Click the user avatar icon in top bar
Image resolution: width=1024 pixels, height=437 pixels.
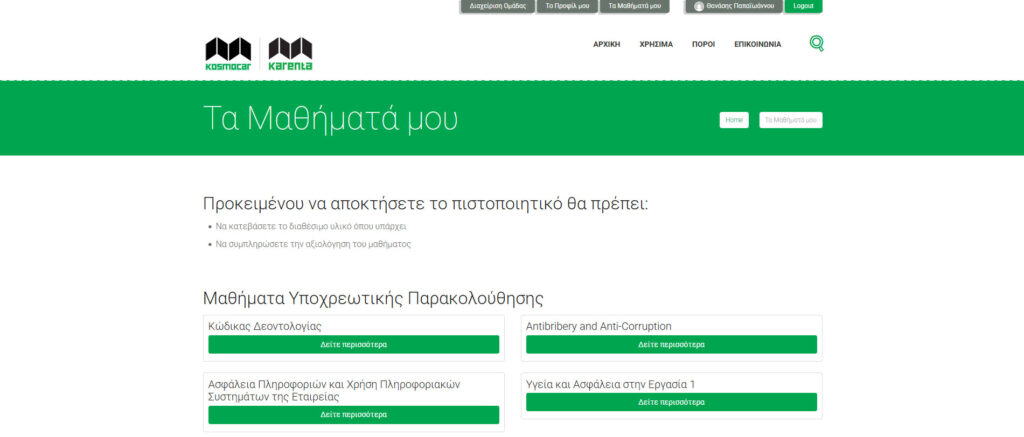click(x=699, y=6)
